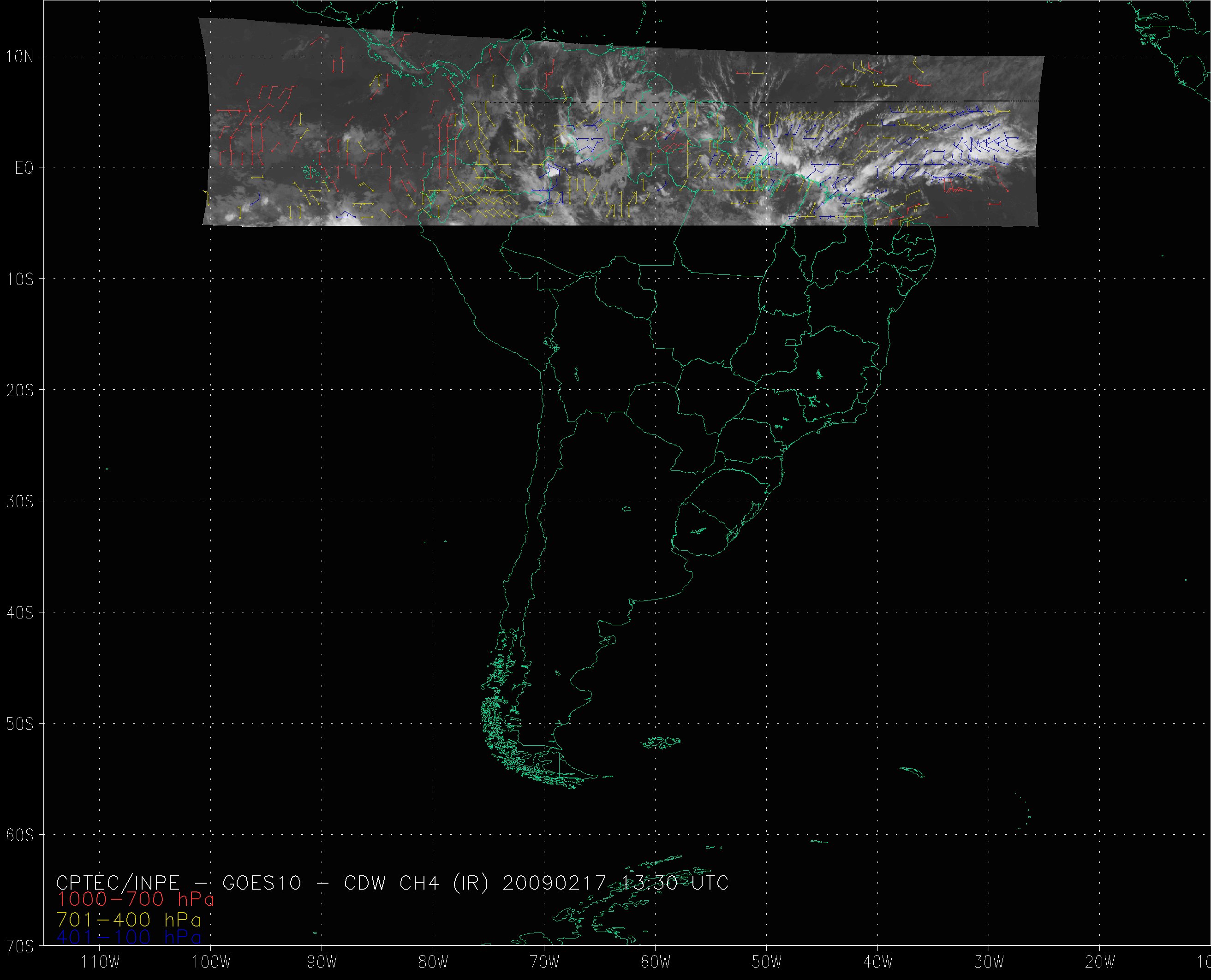
Task: Click the red 1000-700 hPa legend entry
Action: (136, 899)
